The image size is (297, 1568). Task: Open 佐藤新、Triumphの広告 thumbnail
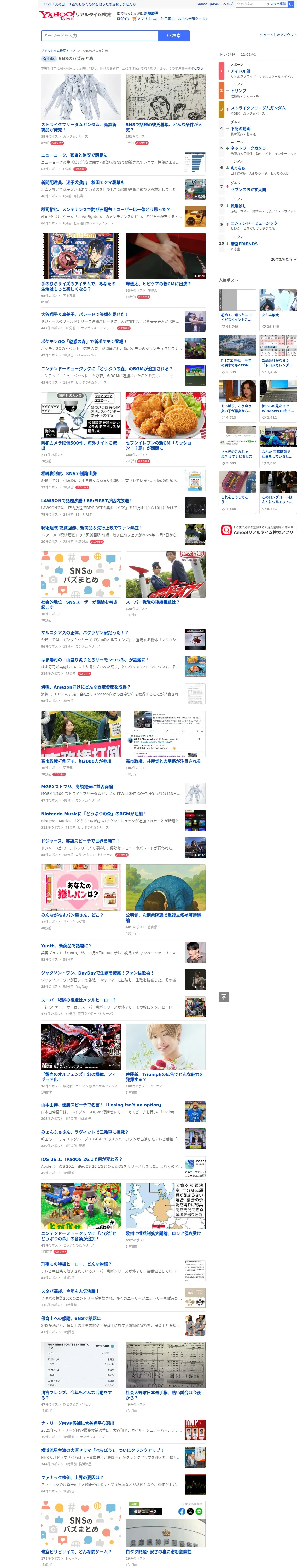pos(166,1046)
